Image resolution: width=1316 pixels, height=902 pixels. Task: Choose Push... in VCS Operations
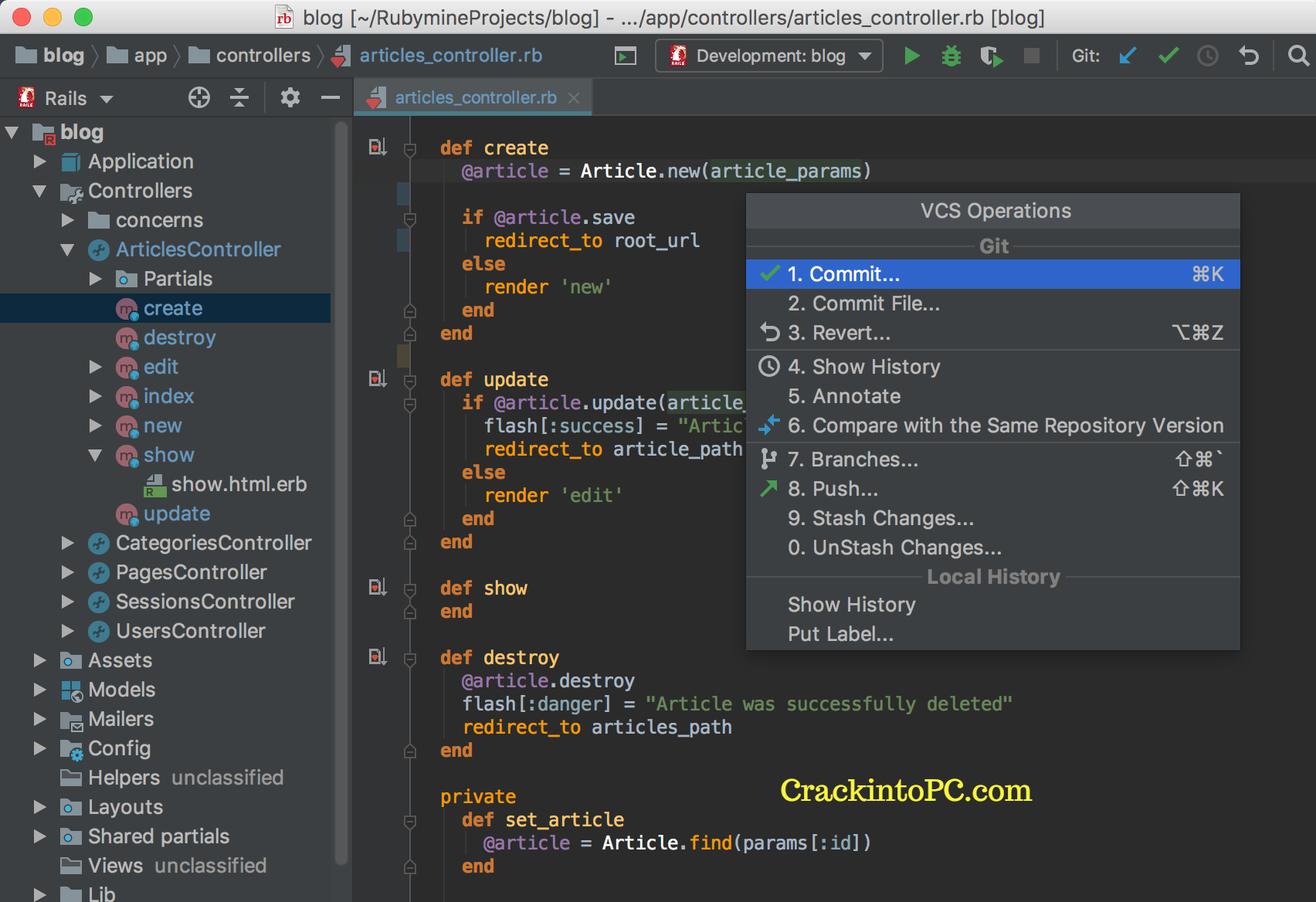pos(992,489)
